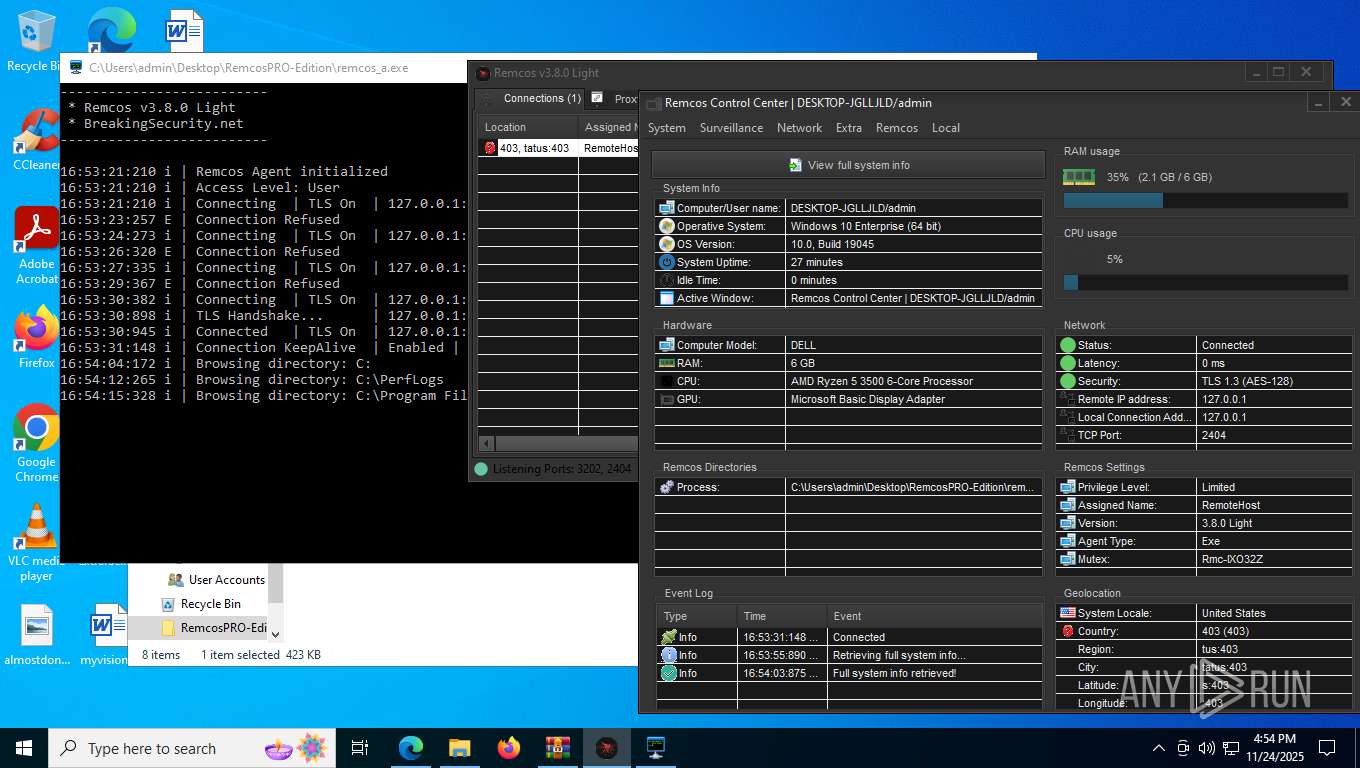Select 'AMD Ryzen 5 3500 6-Core Processor' value
The image size is (1360, 768).
[x=881, y=381]
